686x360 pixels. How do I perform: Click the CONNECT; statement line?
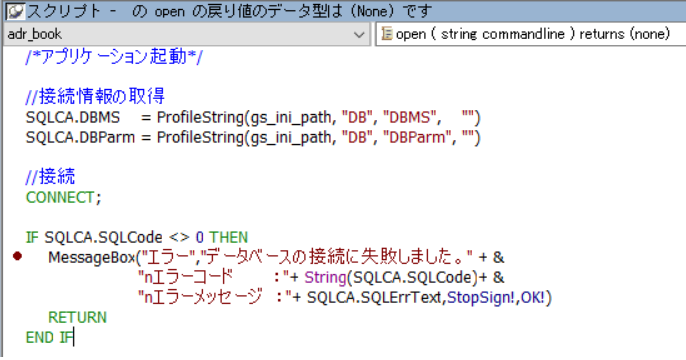[63, 197]
